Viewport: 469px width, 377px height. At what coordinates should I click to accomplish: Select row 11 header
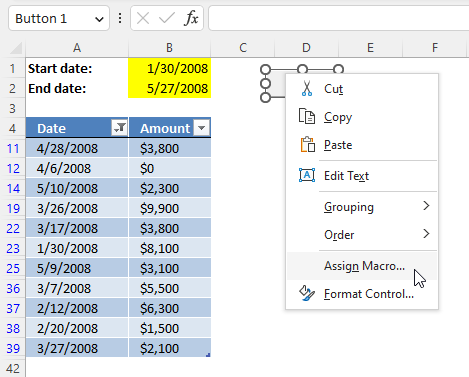point(13,148)
